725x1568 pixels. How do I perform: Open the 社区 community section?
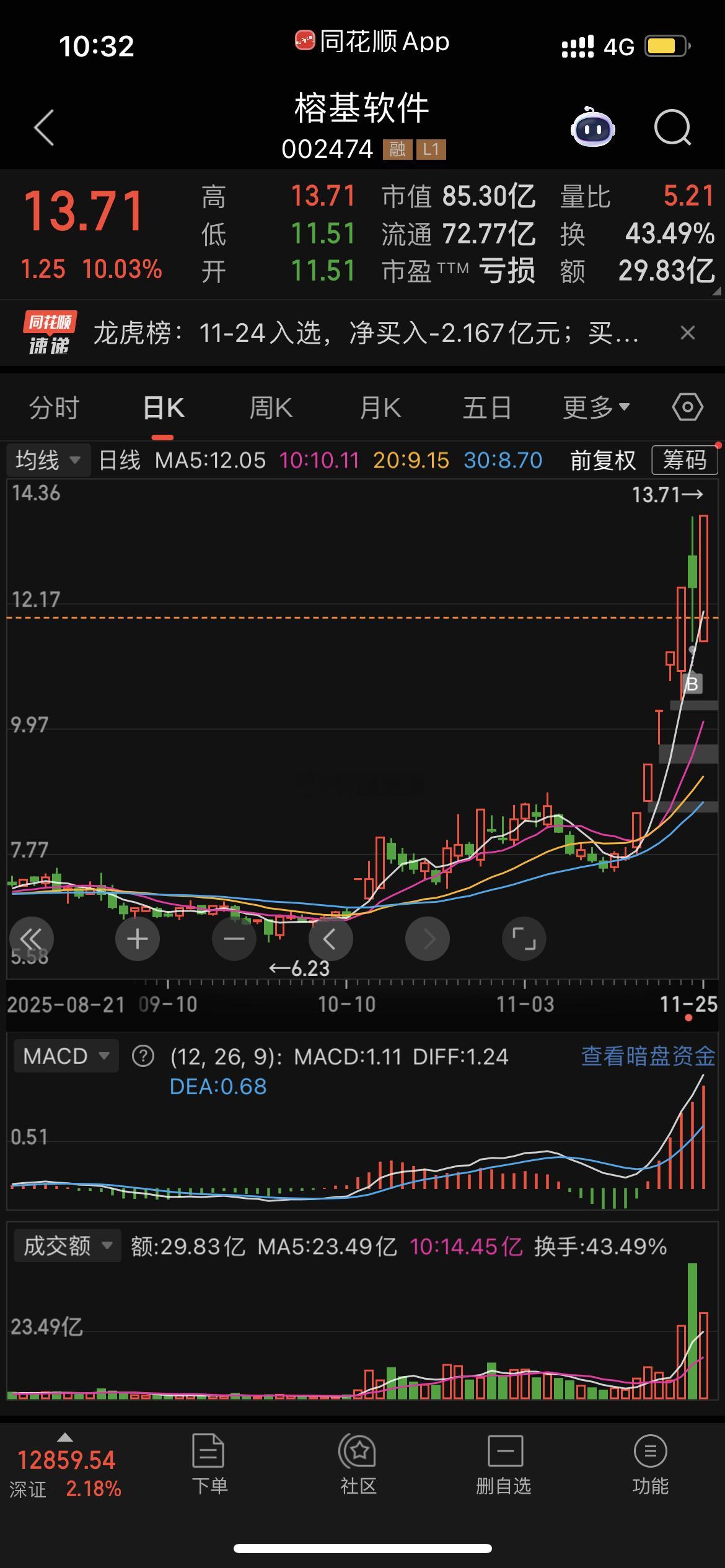(x=358, y=1465)
